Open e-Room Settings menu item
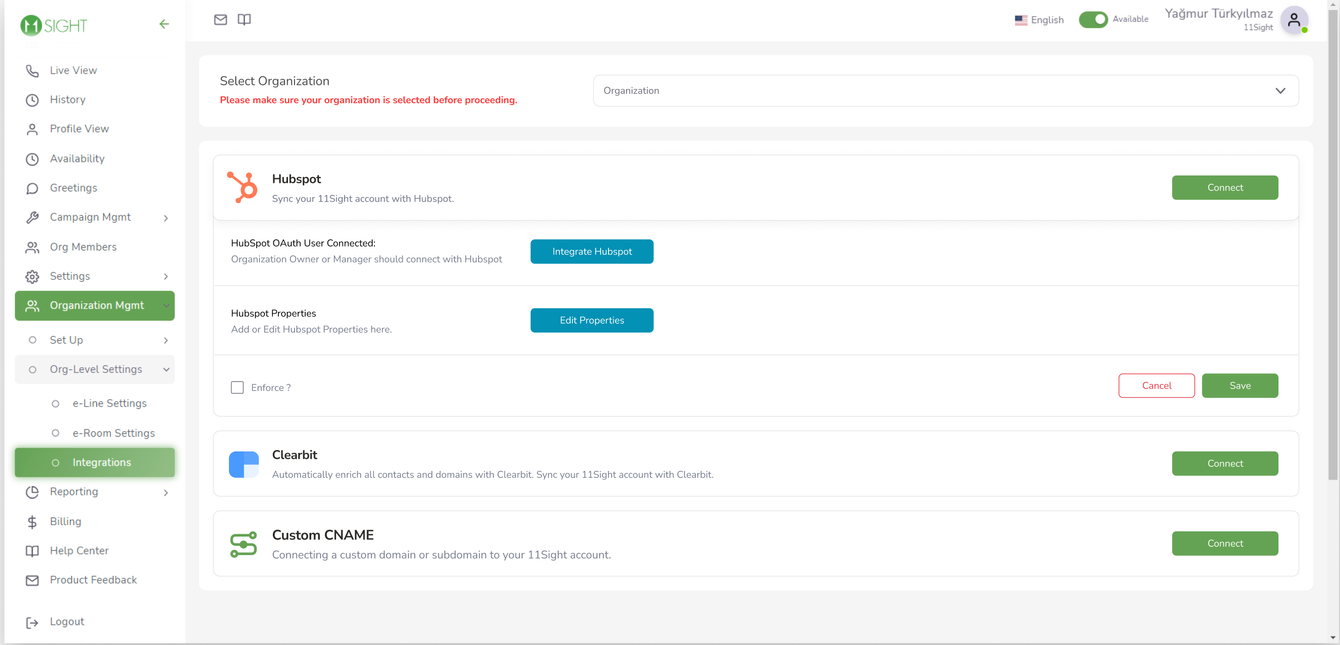Viewport: 1340px width, 645px height. [x=113, y=433]
